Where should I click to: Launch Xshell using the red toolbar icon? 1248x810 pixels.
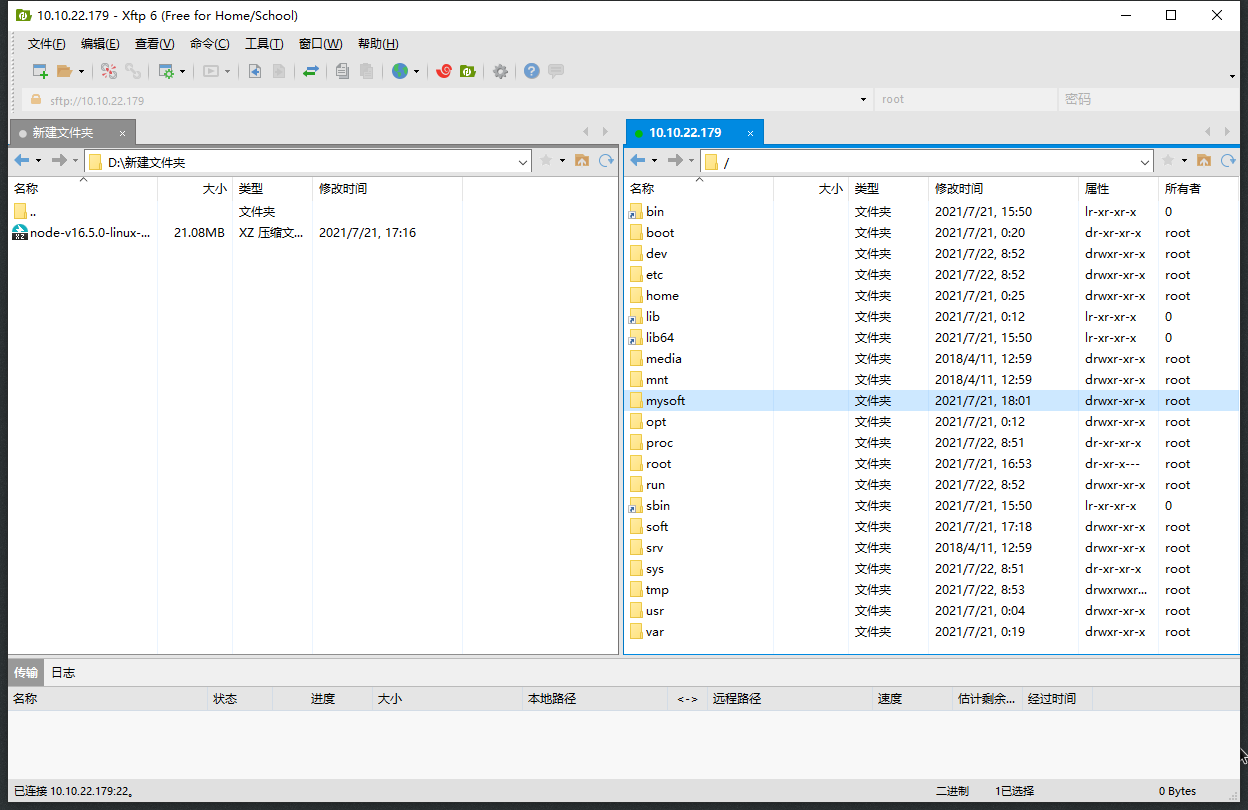(x=443, y=70)
